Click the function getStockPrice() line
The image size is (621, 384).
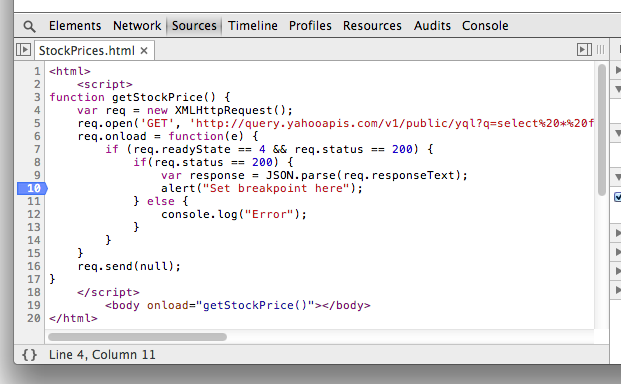140,97
